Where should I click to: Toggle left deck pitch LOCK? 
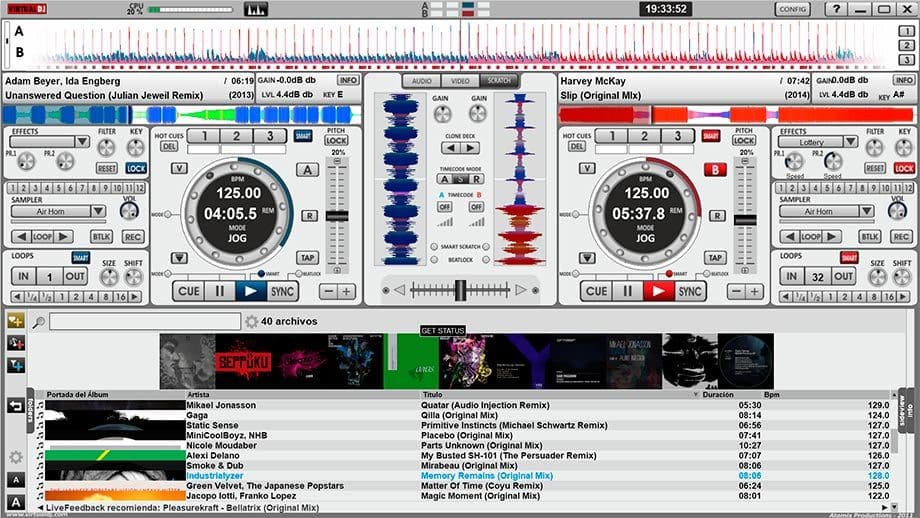[336, 141]
